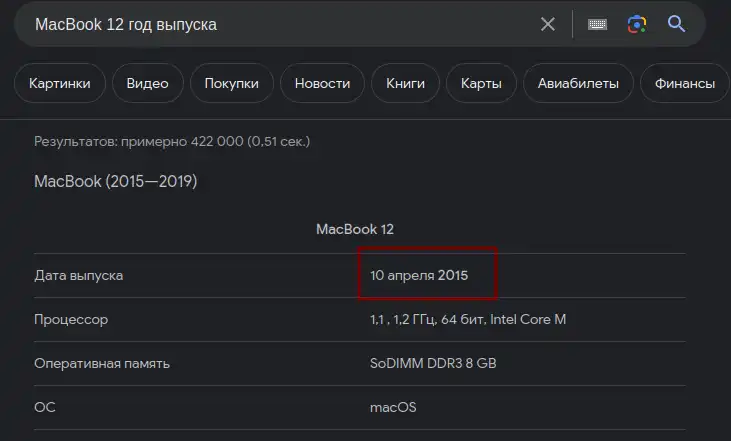Switch to the Видео tab
Viewport: 731px width, 441px height.
tap(147, 83)
